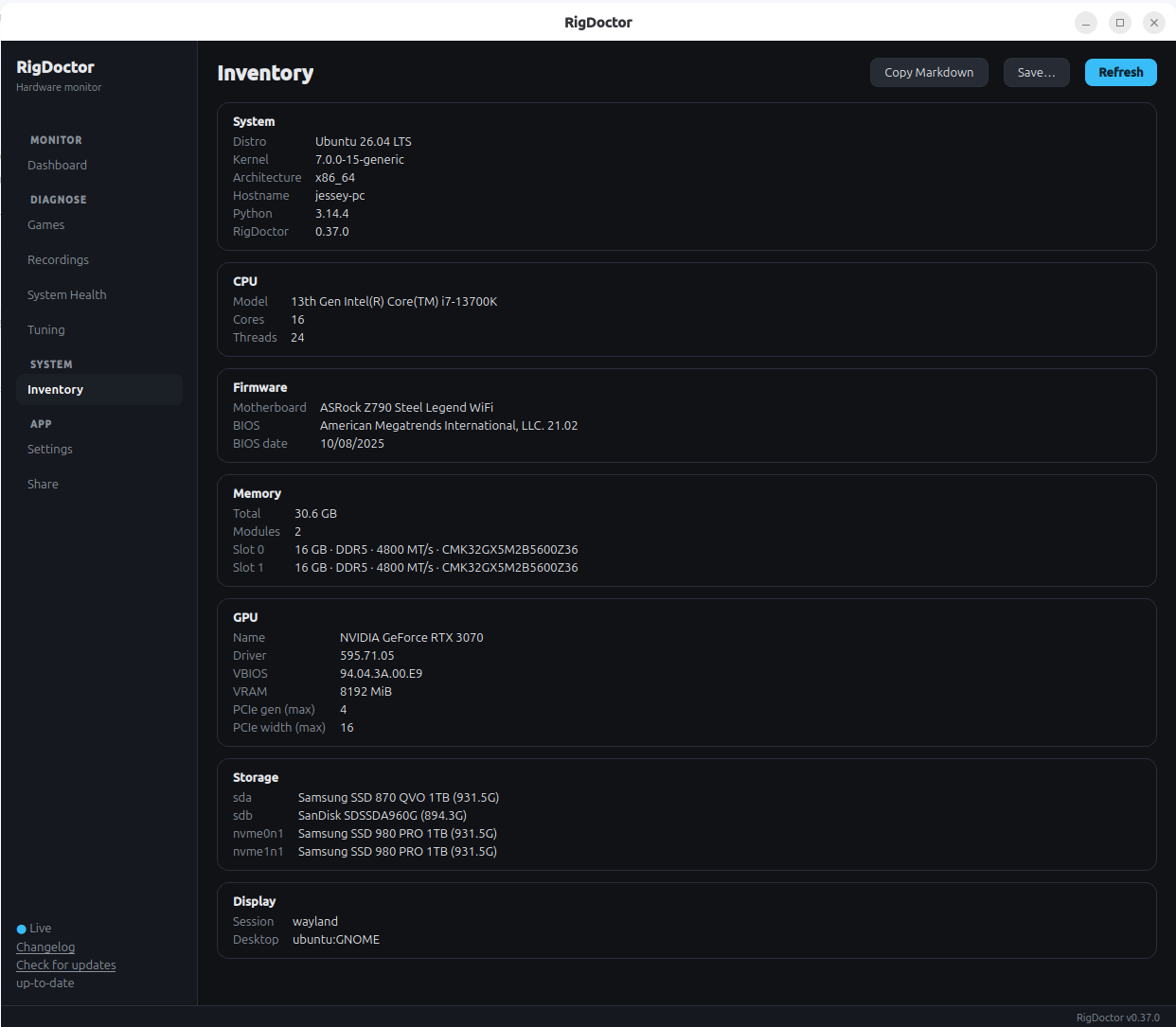Screen dimensions: 1176x1027
Task: Click the Storage card heading
Action: point(256,777)
